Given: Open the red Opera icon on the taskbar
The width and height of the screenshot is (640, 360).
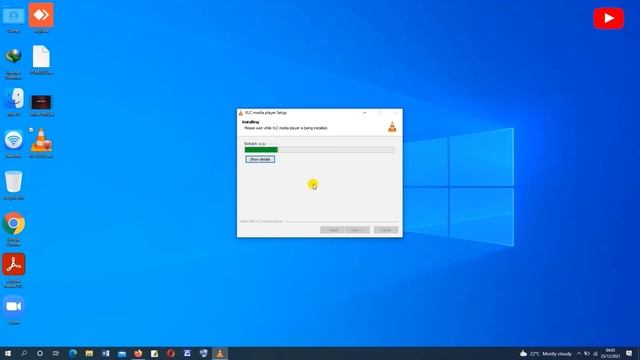Looking at the screenshot, I should pos(171,353).
